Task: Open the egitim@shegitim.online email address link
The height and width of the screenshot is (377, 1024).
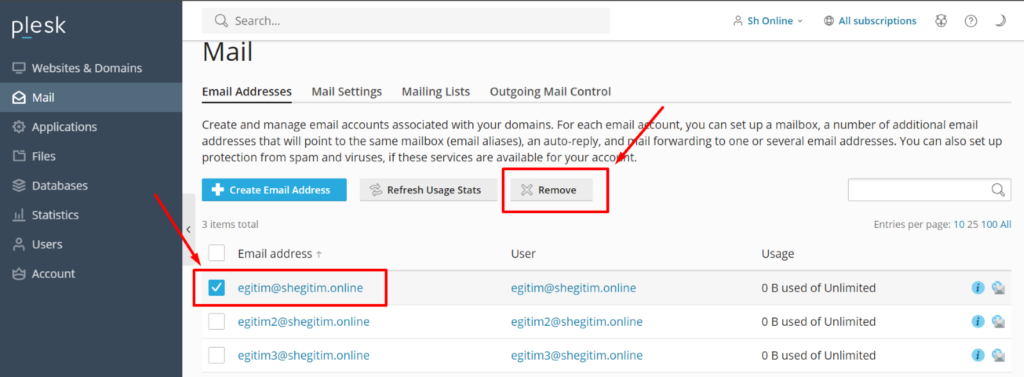Action: point(300,287)
